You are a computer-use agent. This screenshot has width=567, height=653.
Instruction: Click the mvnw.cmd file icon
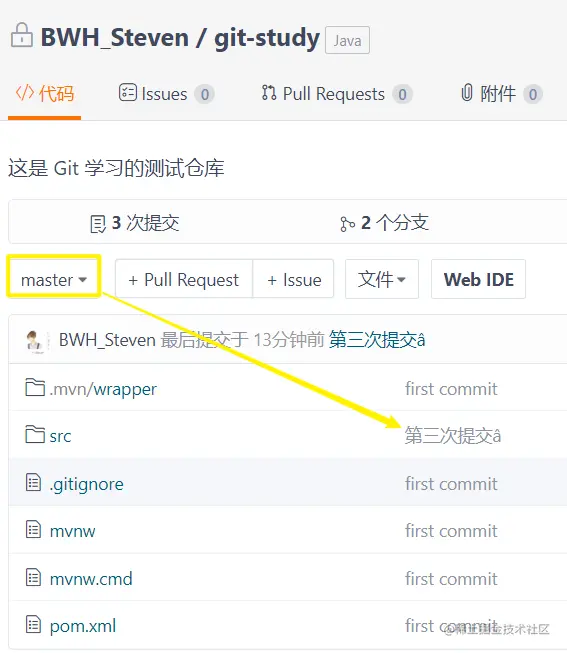33,578
